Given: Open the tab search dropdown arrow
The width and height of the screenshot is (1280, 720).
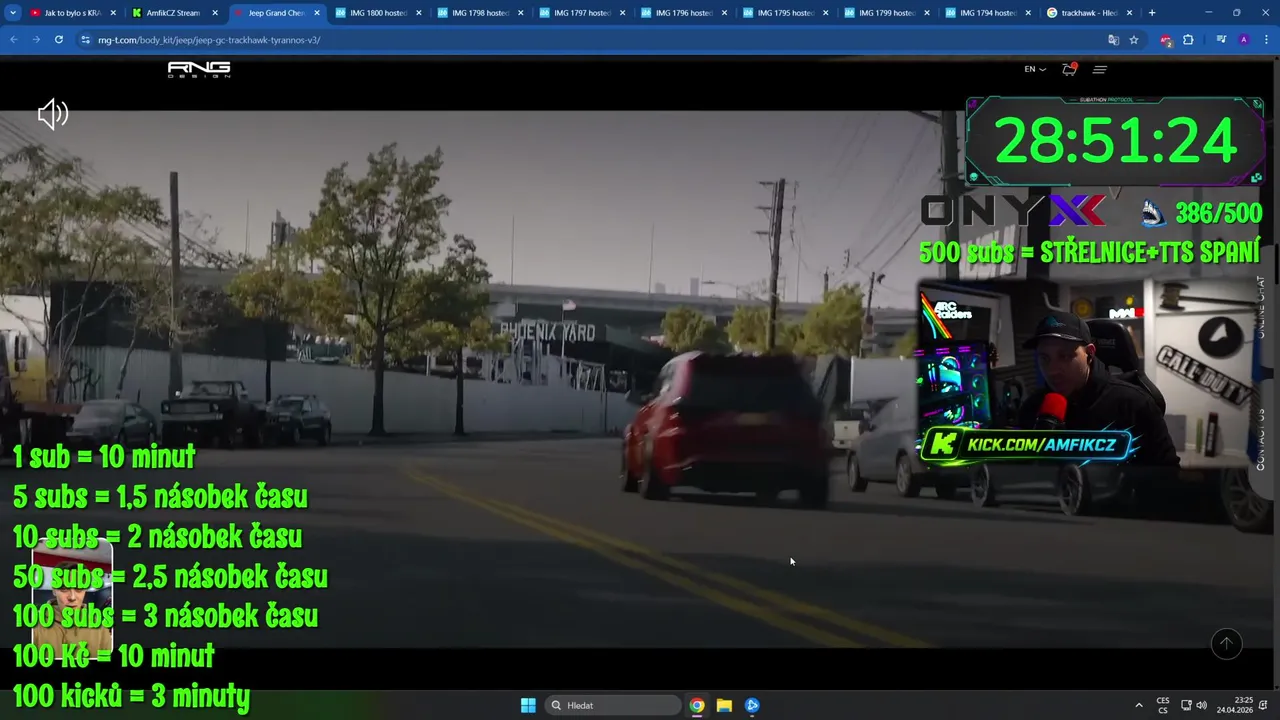Looking at the screenshot, I should 13,13.
